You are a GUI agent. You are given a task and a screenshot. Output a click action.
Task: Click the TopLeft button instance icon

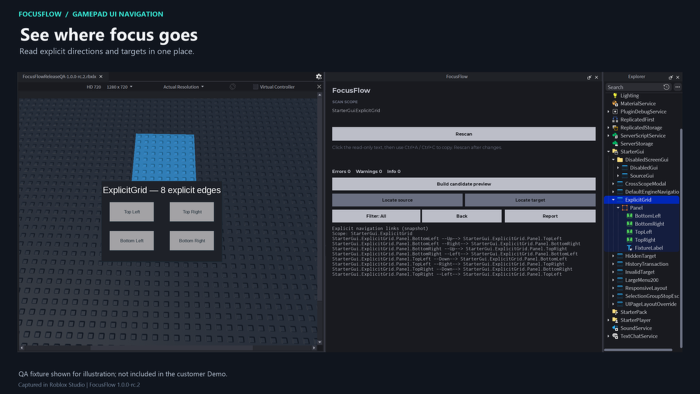(629, 232)
